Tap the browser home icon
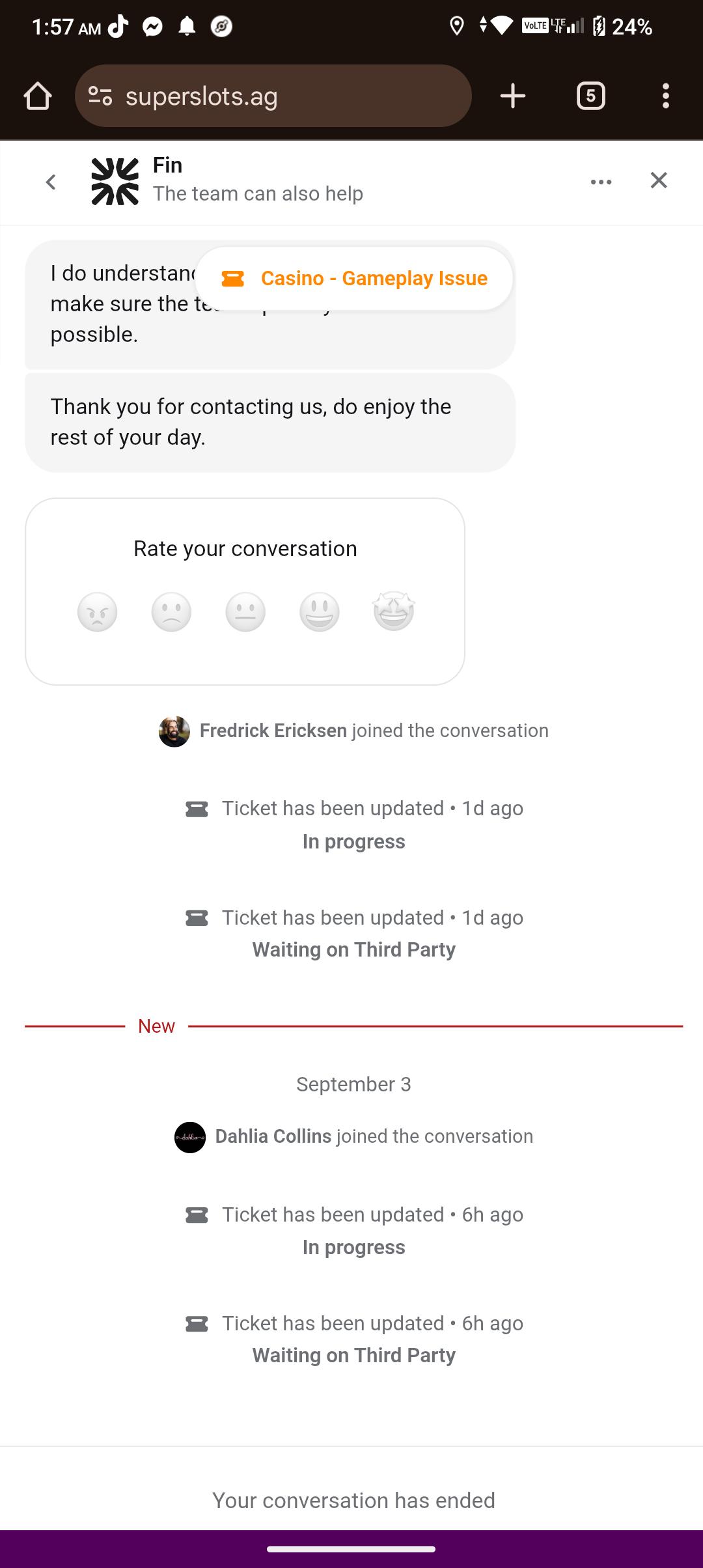Screen dimensions: 703x1568 click(38, 96)
